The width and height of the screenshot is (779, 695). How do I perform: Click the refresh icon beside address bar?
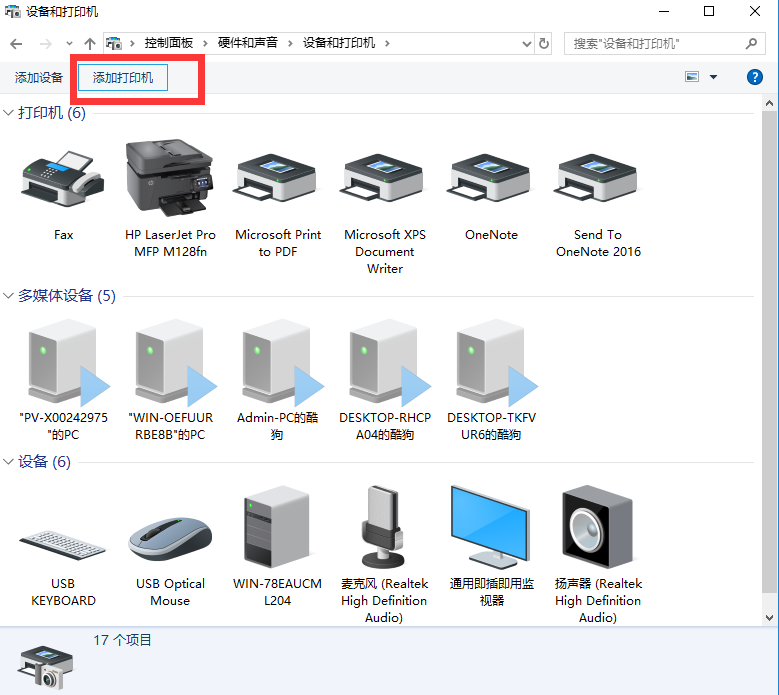pyautogui.click(x=544, y=44)
